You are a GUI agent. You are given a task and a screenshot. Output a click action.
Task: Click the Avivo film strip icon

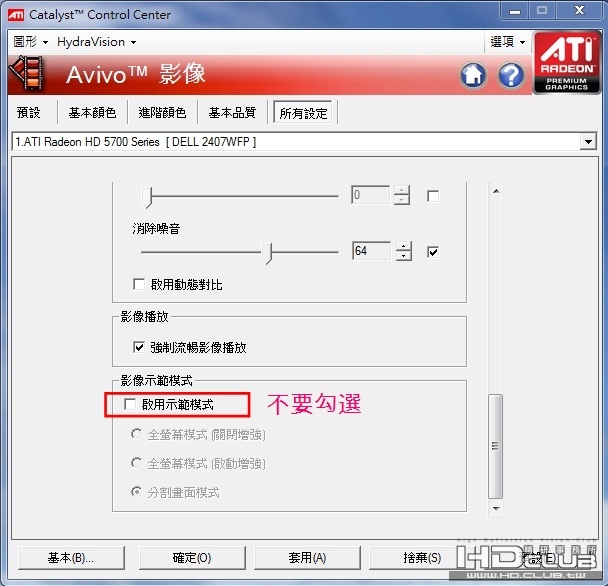26,73
